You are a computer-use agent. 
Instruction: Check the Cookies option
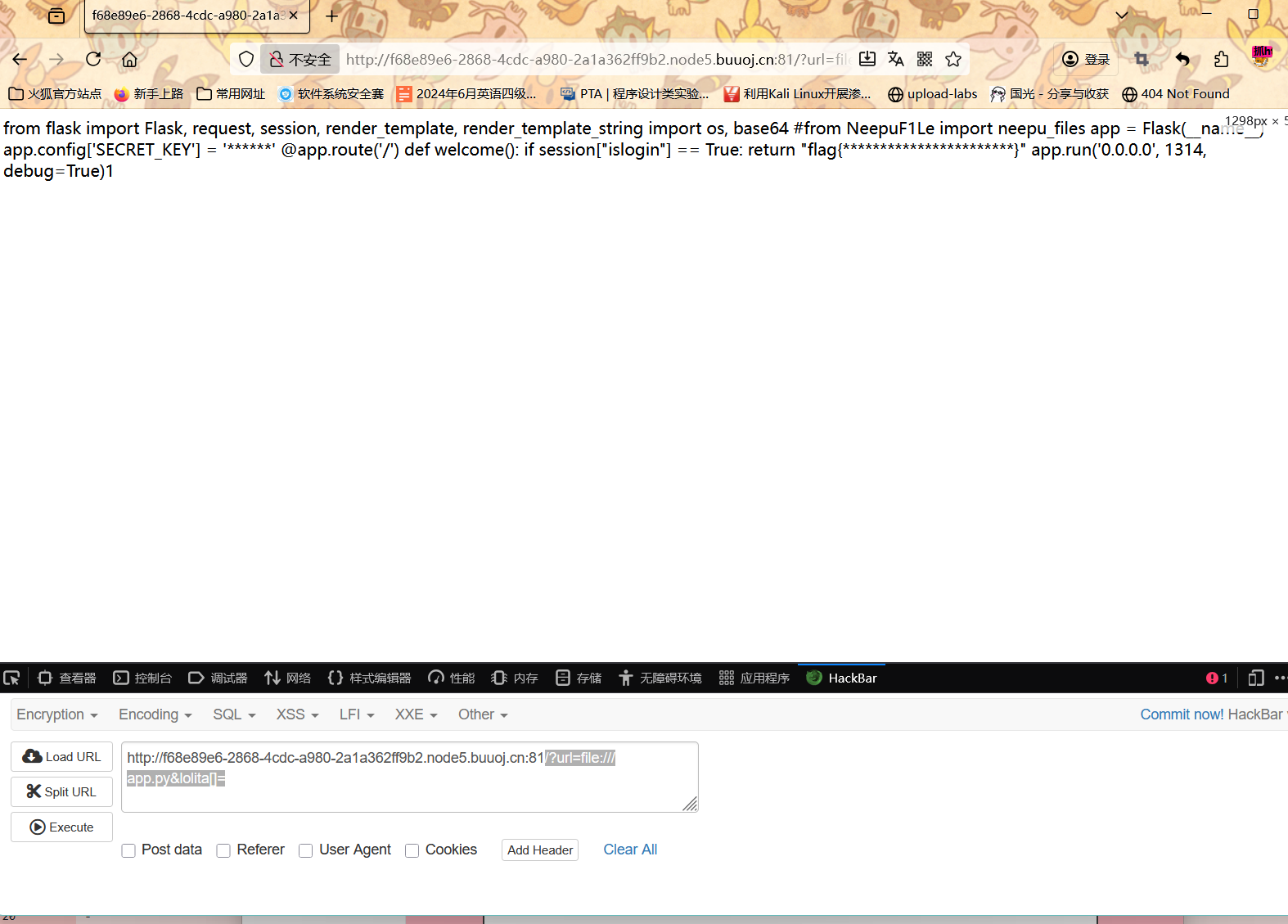(x=412, y=850)
